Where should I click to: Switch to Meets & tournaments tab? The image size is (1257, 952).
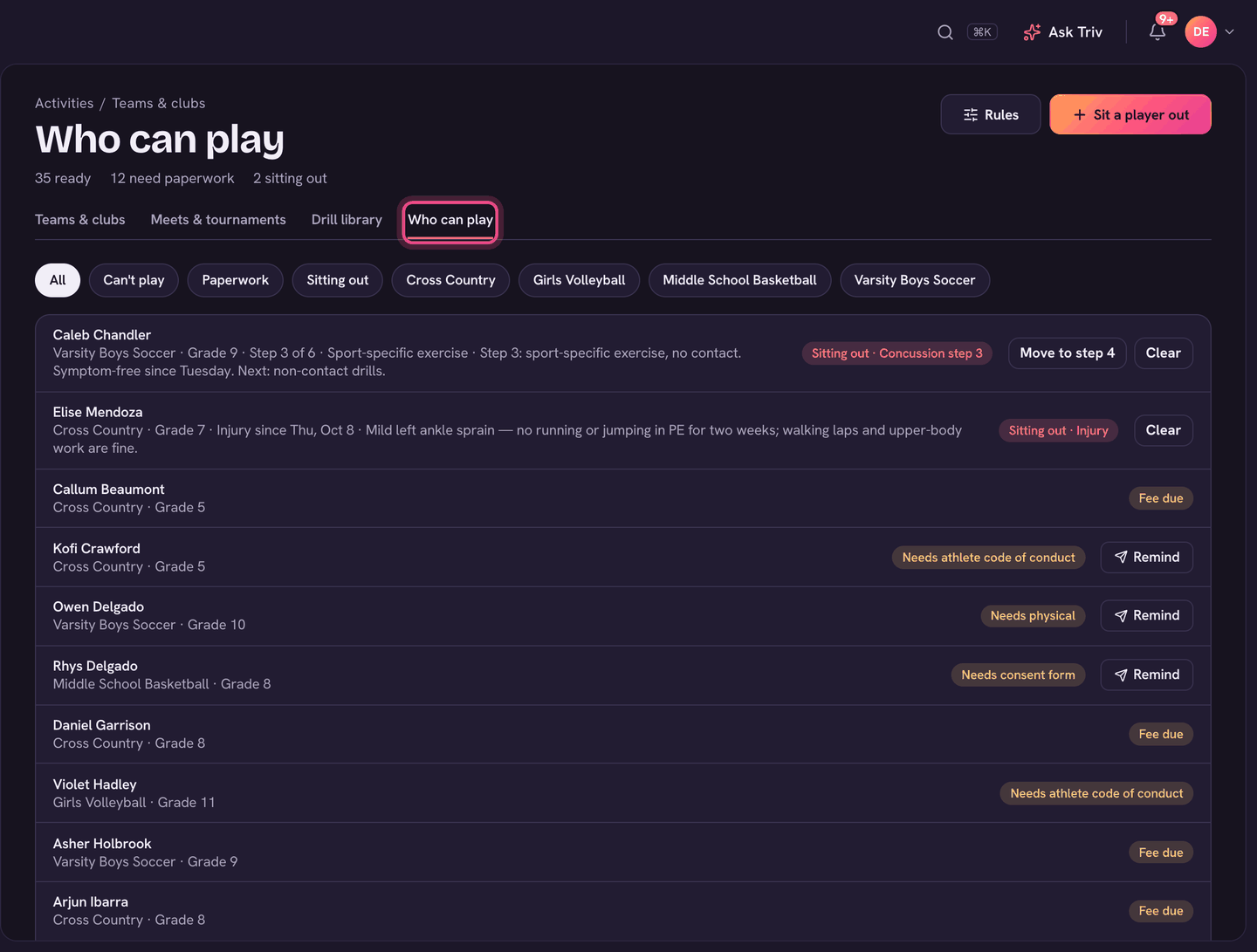[x=218, y=220]
